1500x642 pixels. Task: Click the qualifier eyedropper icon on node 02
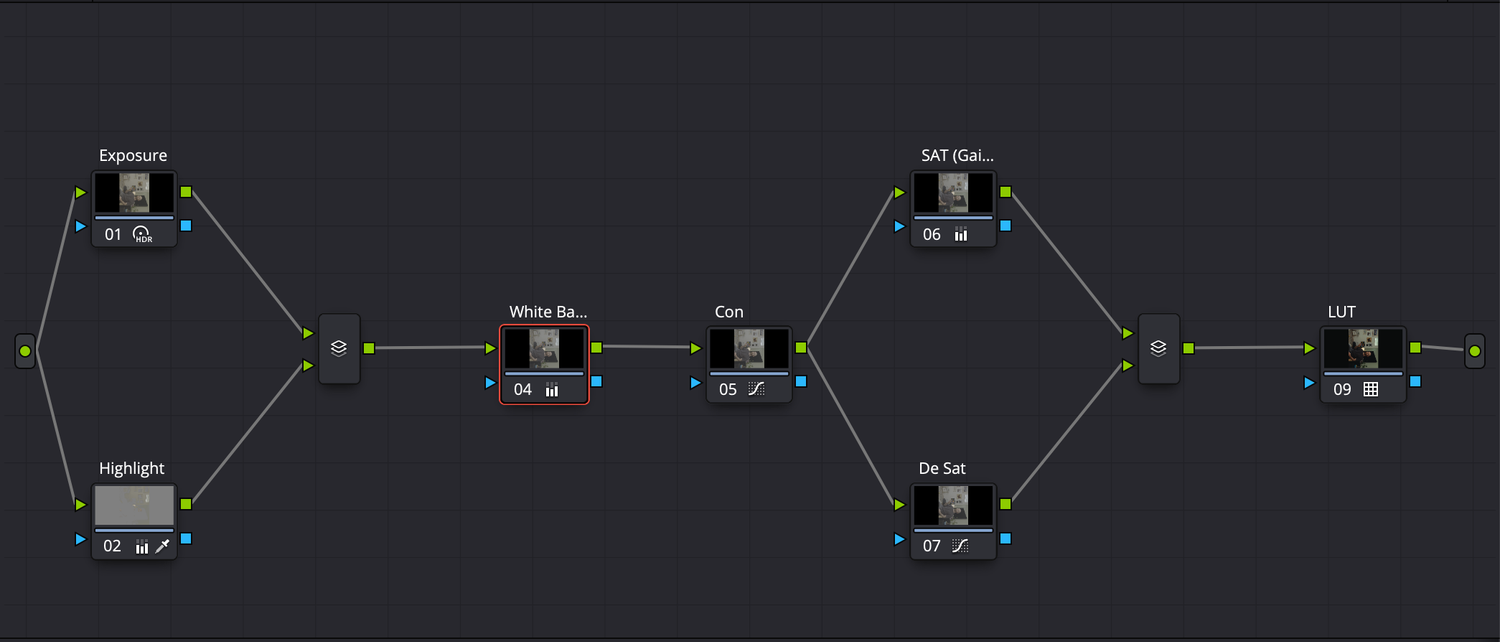click(162, 547)
